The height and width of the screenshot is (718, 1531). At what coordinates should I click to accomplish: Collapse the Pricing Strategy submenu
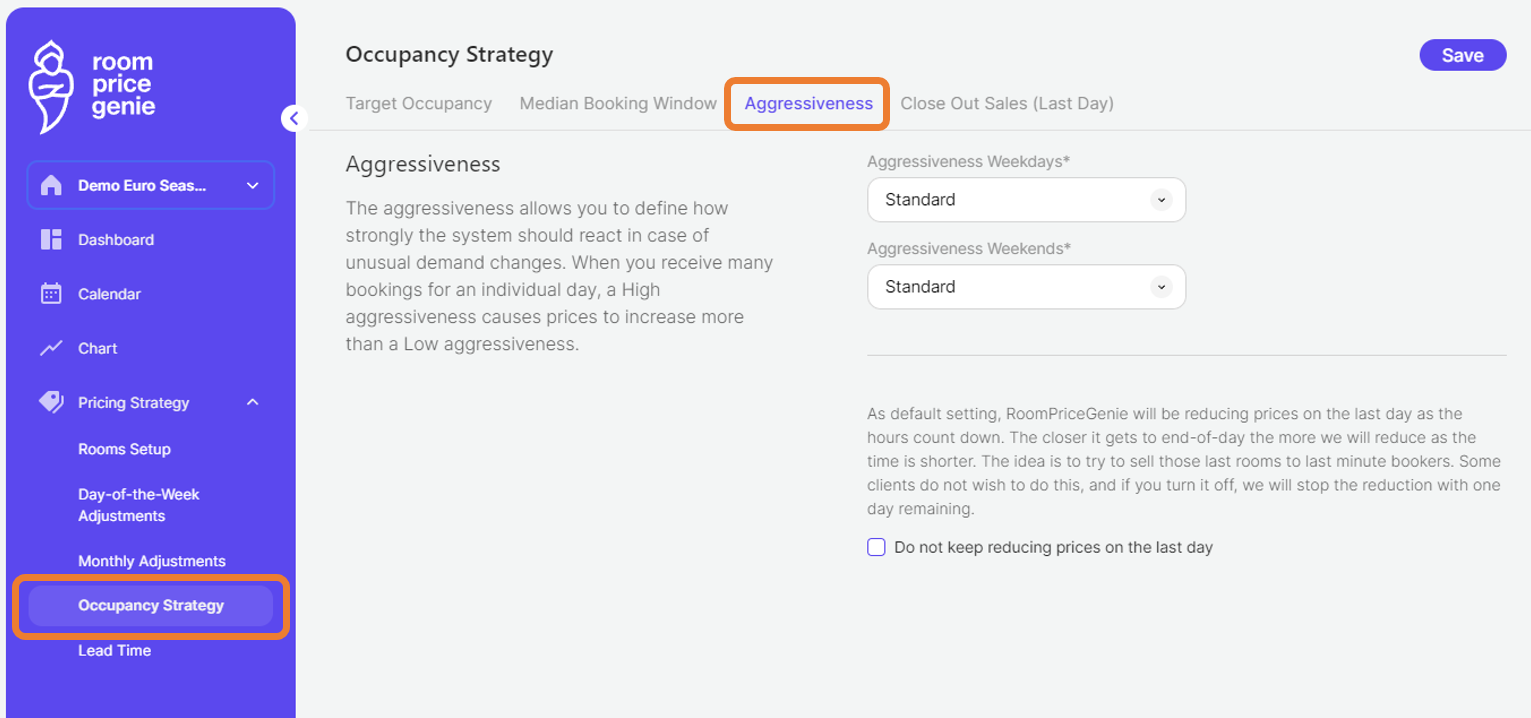(252, 402)
